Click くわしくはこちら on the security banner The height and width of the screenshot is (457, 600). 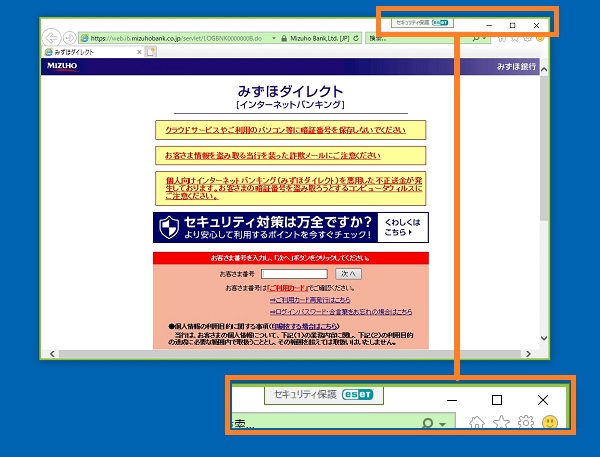coord(402,227)
